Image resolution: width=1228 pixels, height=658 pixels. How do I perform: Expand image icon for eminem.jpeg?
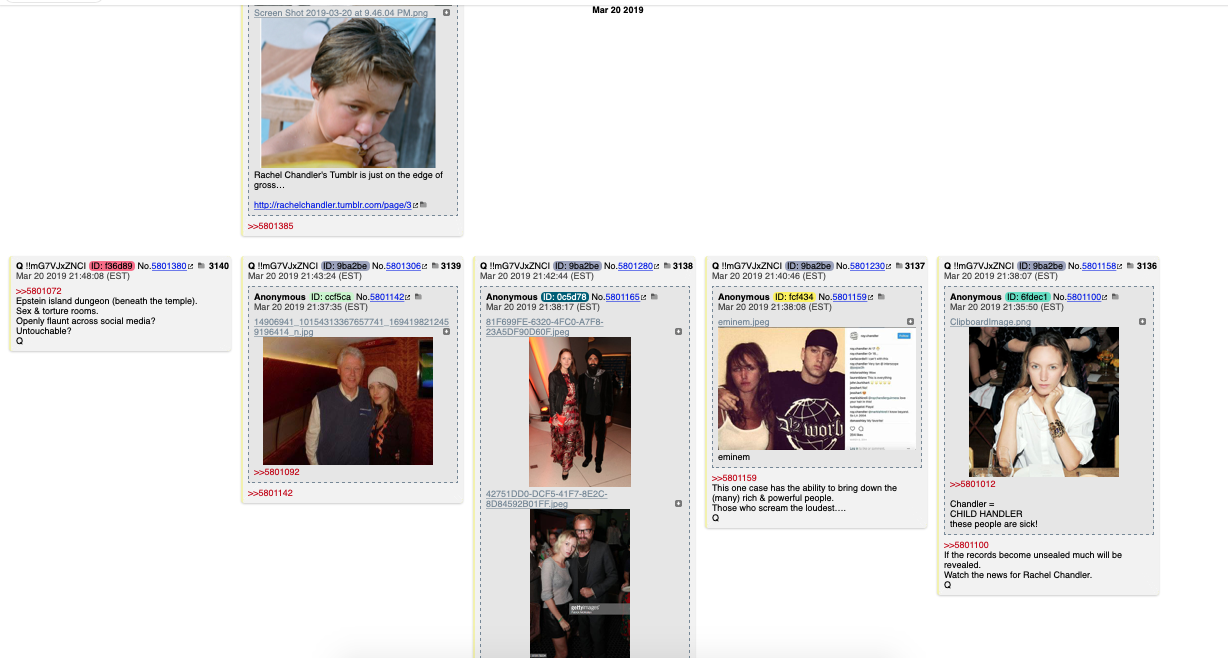click(x=910, y=322)
